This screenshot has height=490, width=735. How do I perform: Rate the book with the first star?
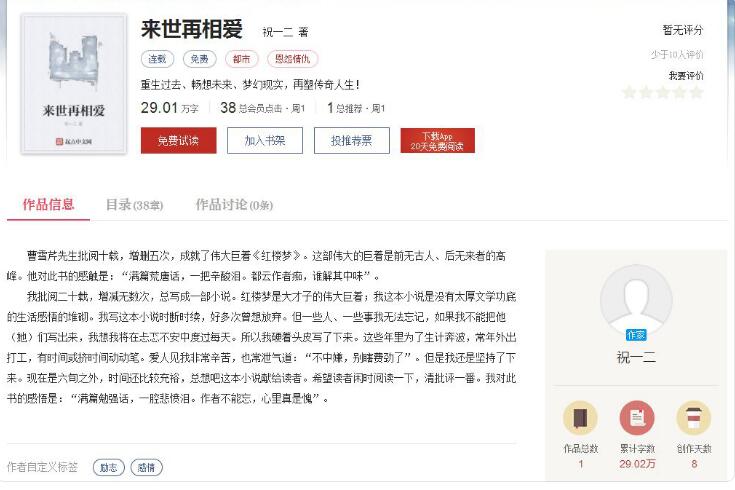pyautogui.click(x=629, y=92)
